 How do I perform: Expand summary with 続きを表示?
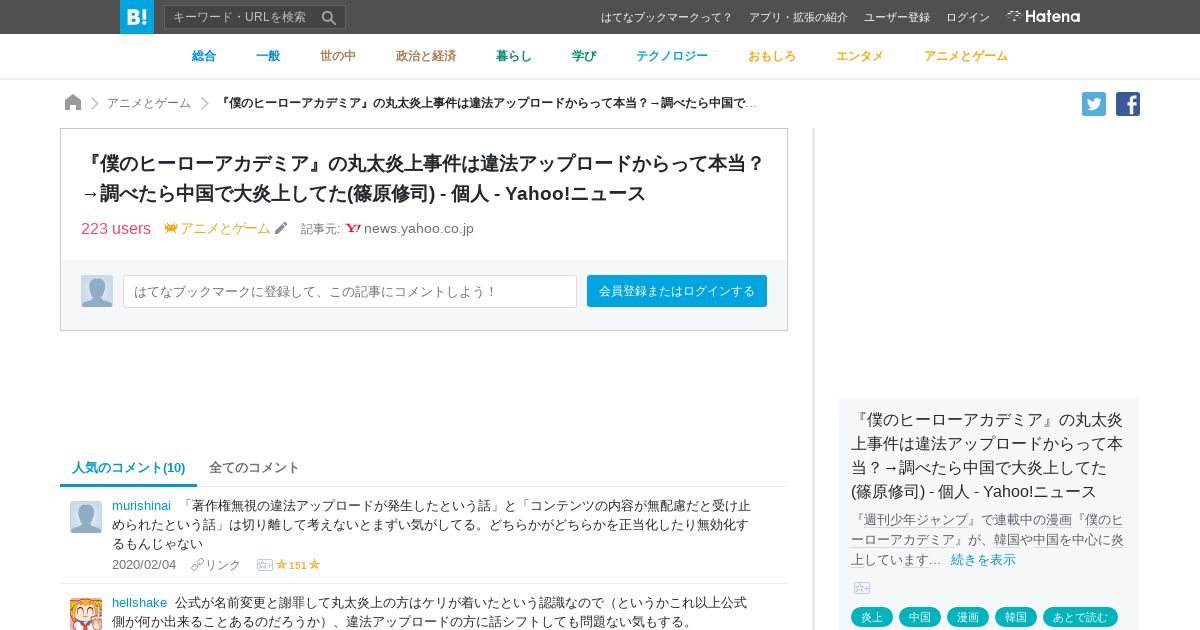(x=983, y=559)
